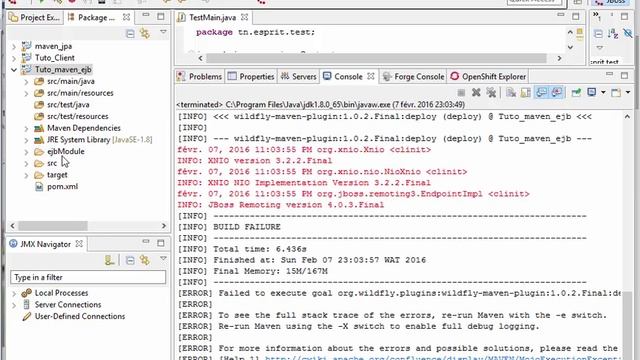Collapse all in Package Explorer toolbar
640x360 pixels.
tap(130, 33)
